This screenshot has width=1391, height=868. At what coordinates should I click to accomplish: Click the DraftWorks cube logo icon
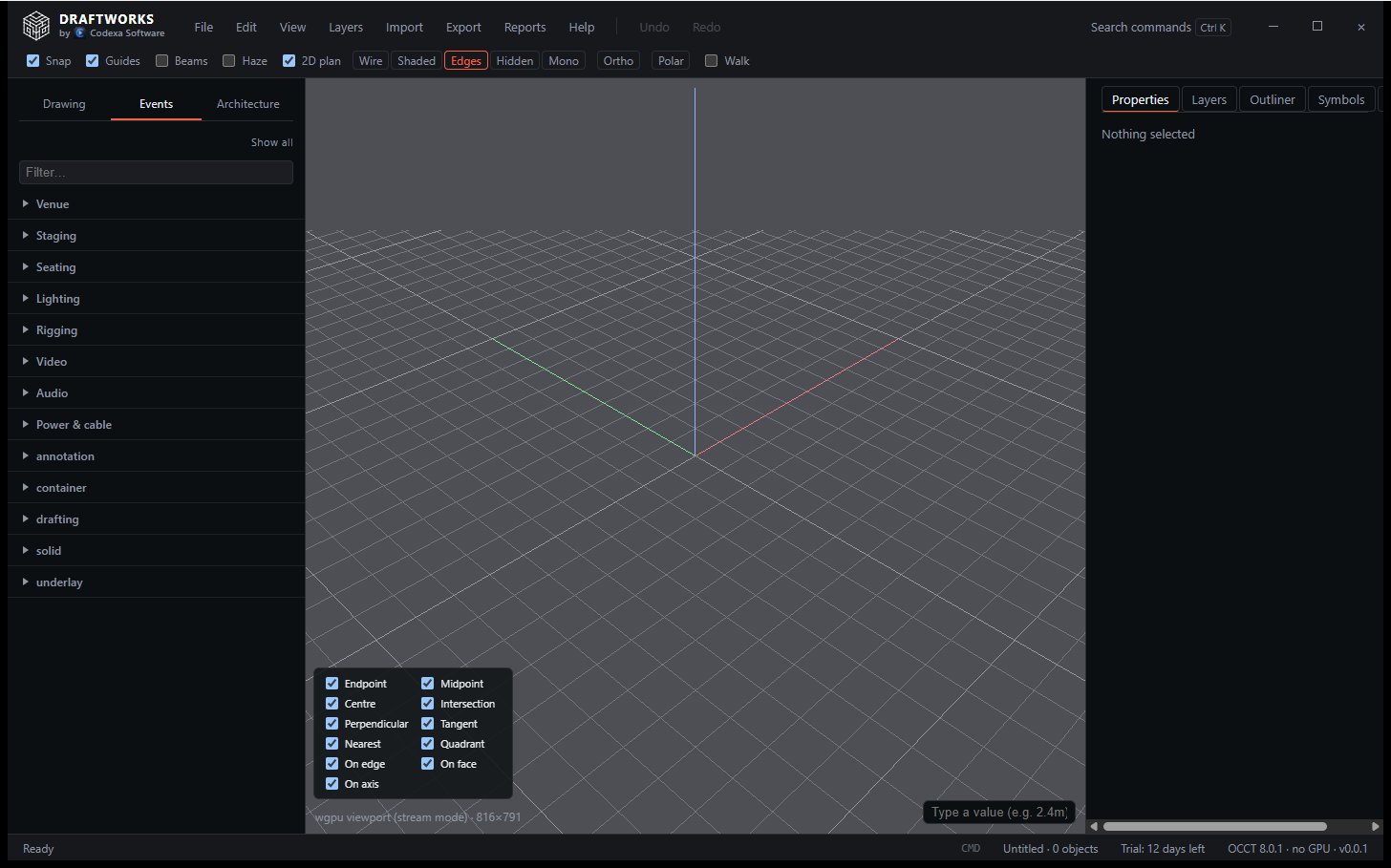click(x=35, y=26)
